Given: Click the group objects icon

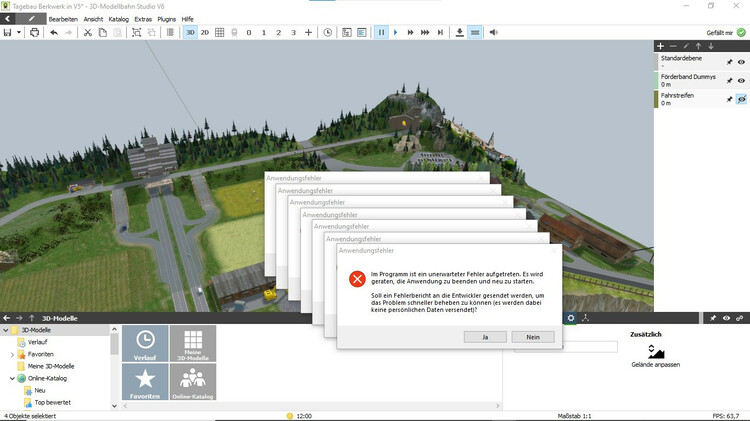Looking at the screenshot, I should click(136, 33).
